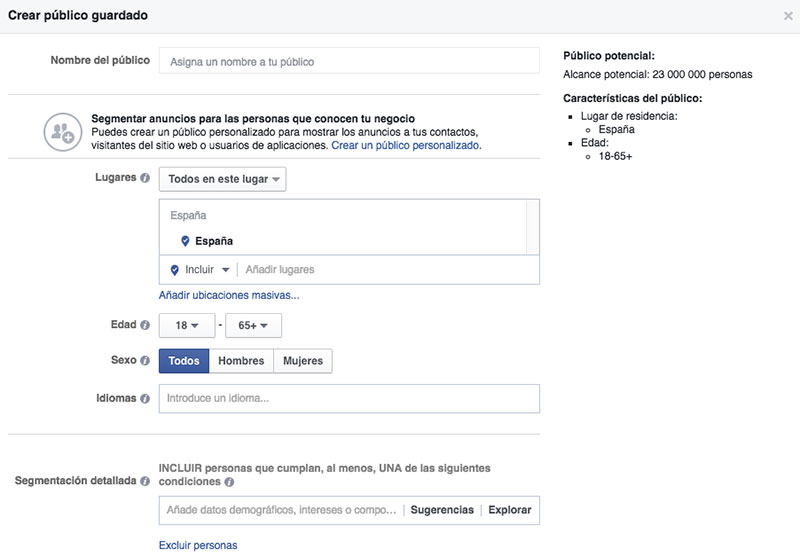This screenshot has width=800, height=557.
Task: Open the minimum age 18 dropdown
Action: click(x=185, y=326)
